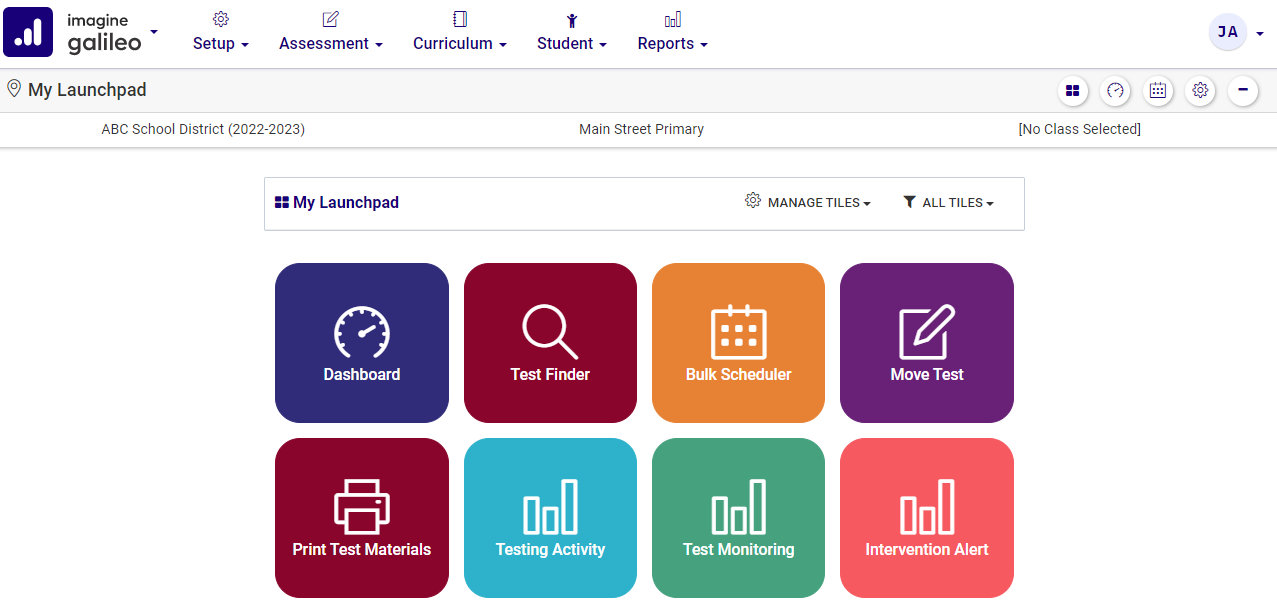Open the Reports menu
The image size is (1277, 605).
pyautogui.click(x=672, y=43)
